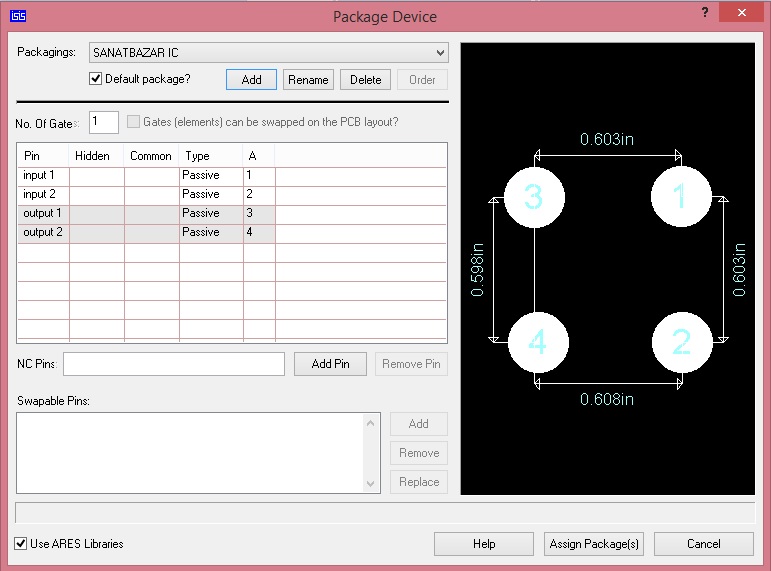Click the Add swapable pins button
Viewport: 771px width, 571px height.
419,424
